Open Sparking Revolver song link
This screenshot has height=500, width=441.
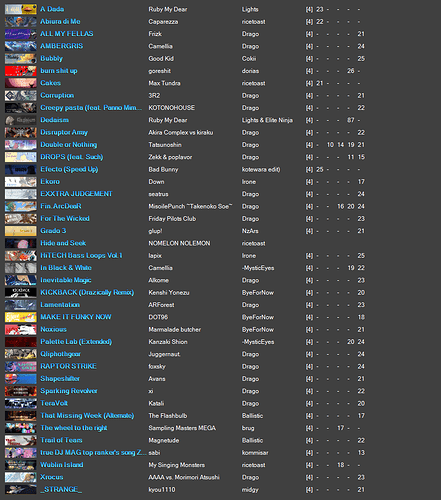click(69, 391)
